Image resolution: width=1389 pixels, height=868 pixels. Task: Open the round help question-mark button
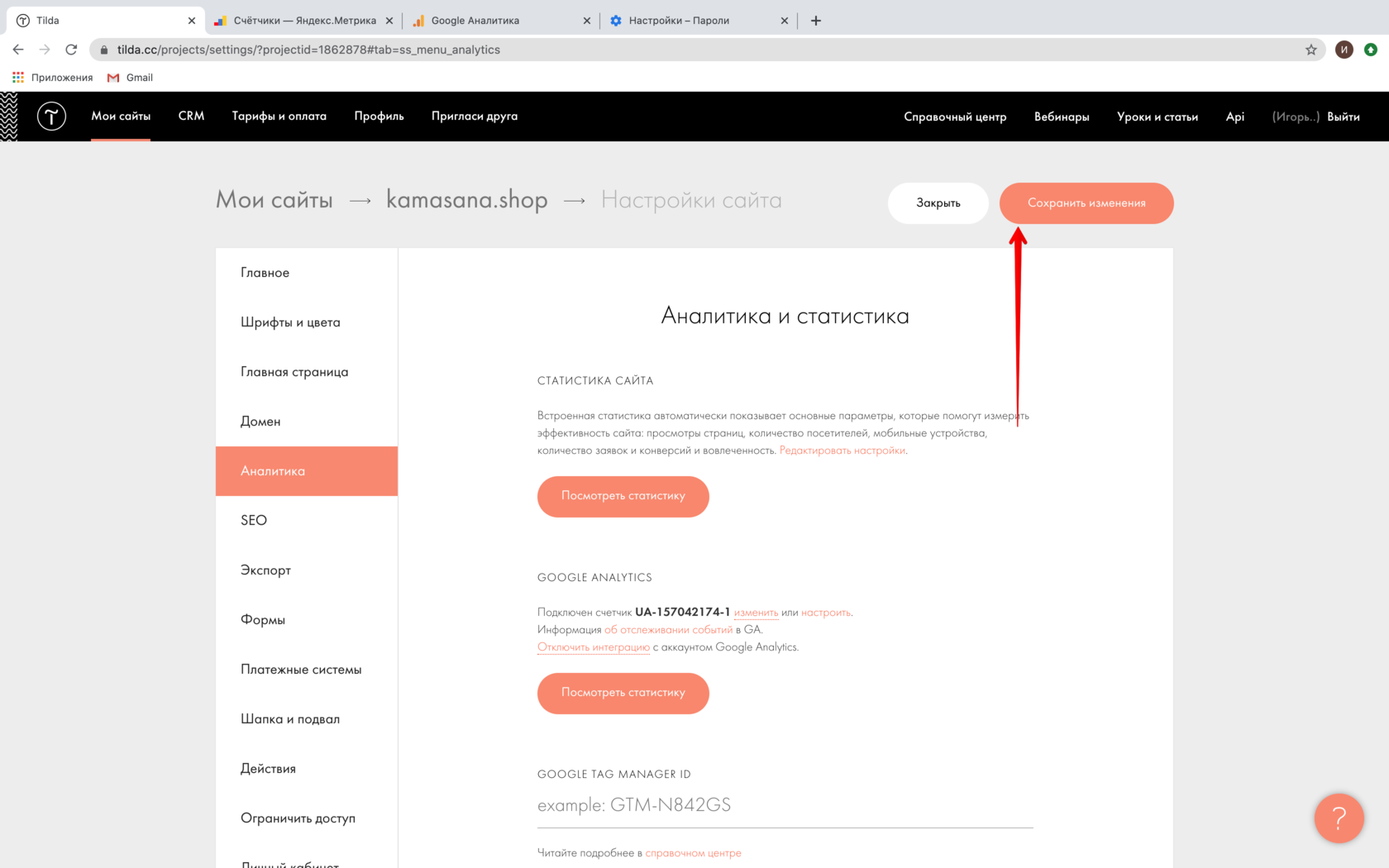click(x=1339, y=818)
